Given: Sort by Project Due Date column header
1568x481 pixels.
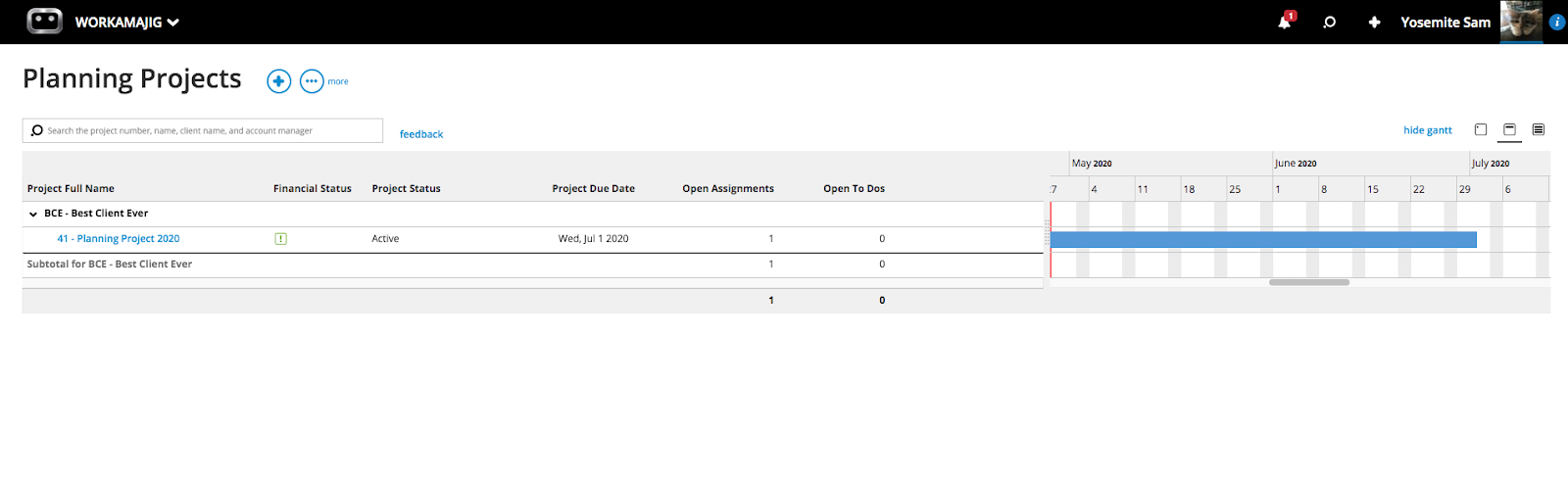Looking at the screenshot, I should tap(593, 188).
